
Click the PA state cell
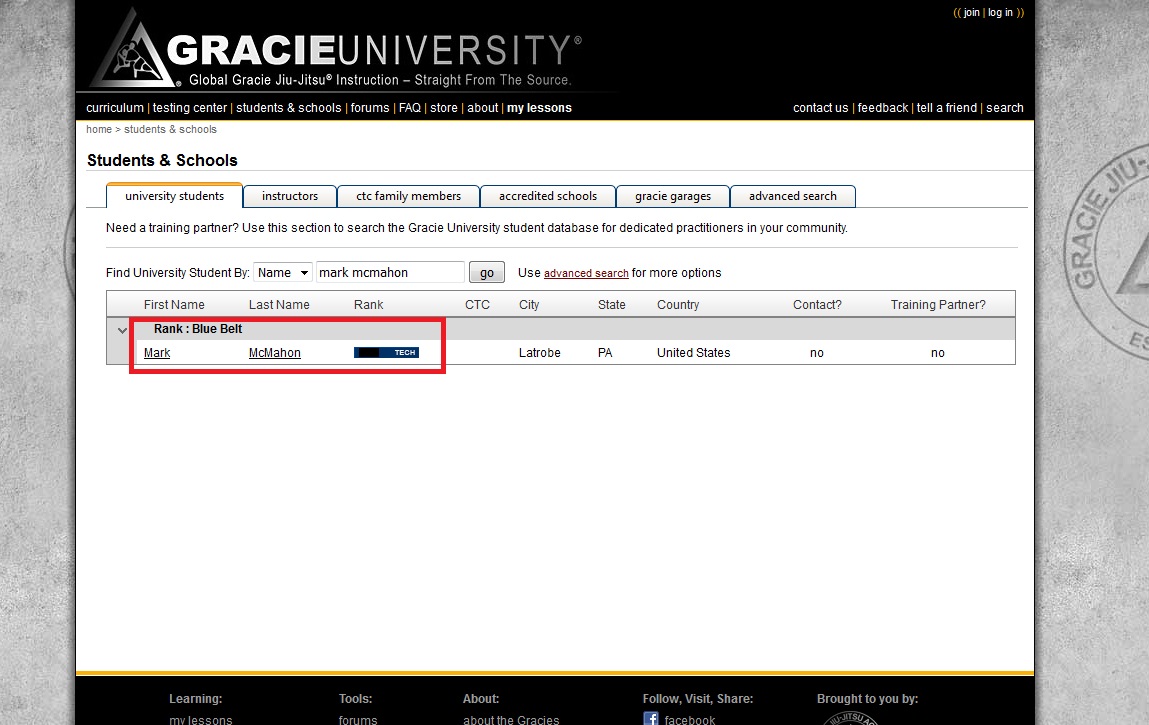[x=605, y=353]
